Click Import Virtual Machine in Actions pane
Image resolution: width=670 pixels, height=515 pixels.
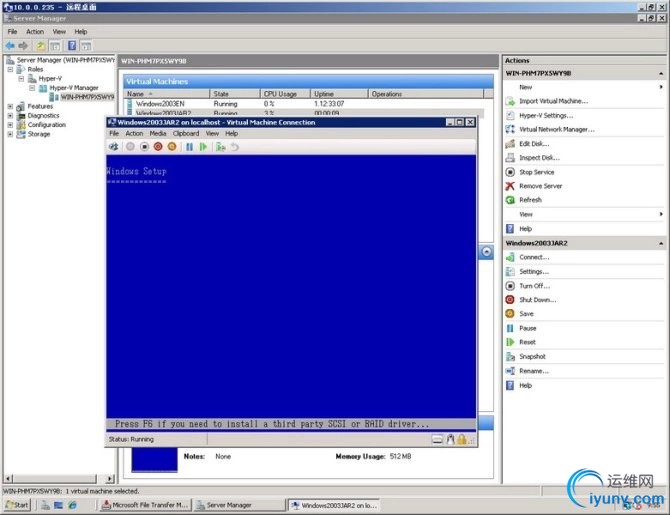point(553,101)
